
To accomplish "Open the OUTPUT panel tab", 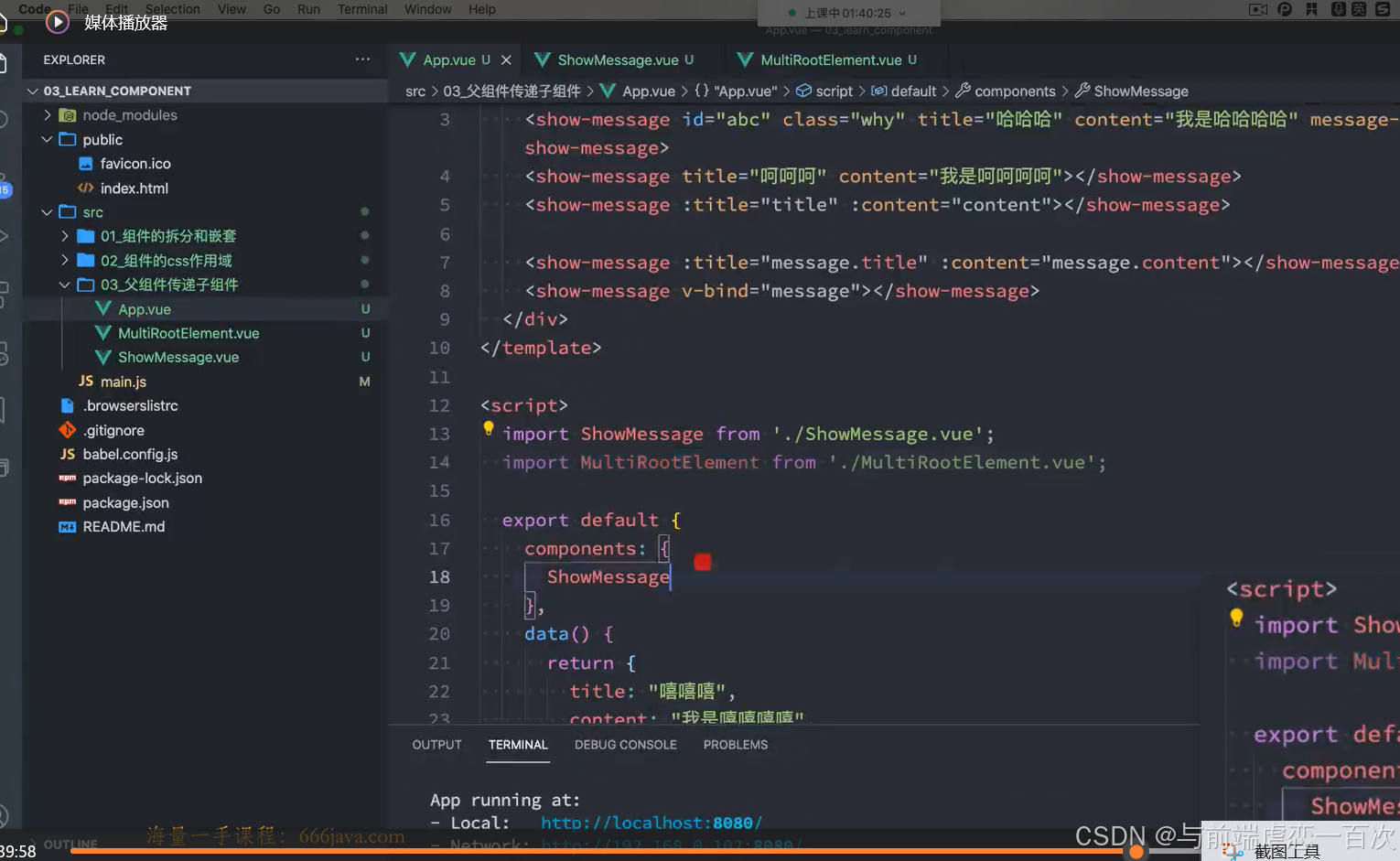I will coord(436,745).
